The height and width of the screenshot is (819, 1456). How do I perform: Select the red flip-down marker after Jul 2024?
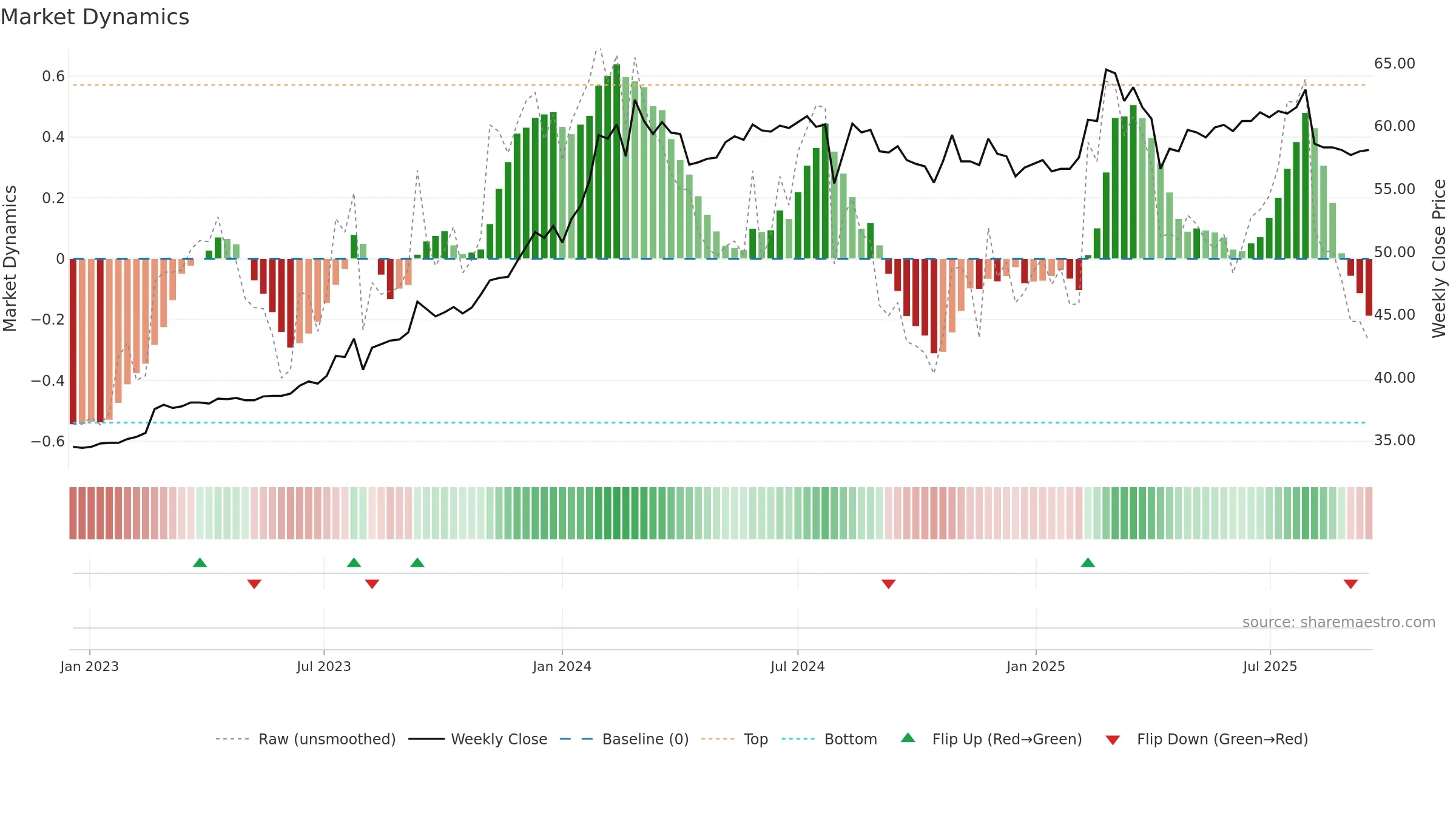(x=888, y=584)
